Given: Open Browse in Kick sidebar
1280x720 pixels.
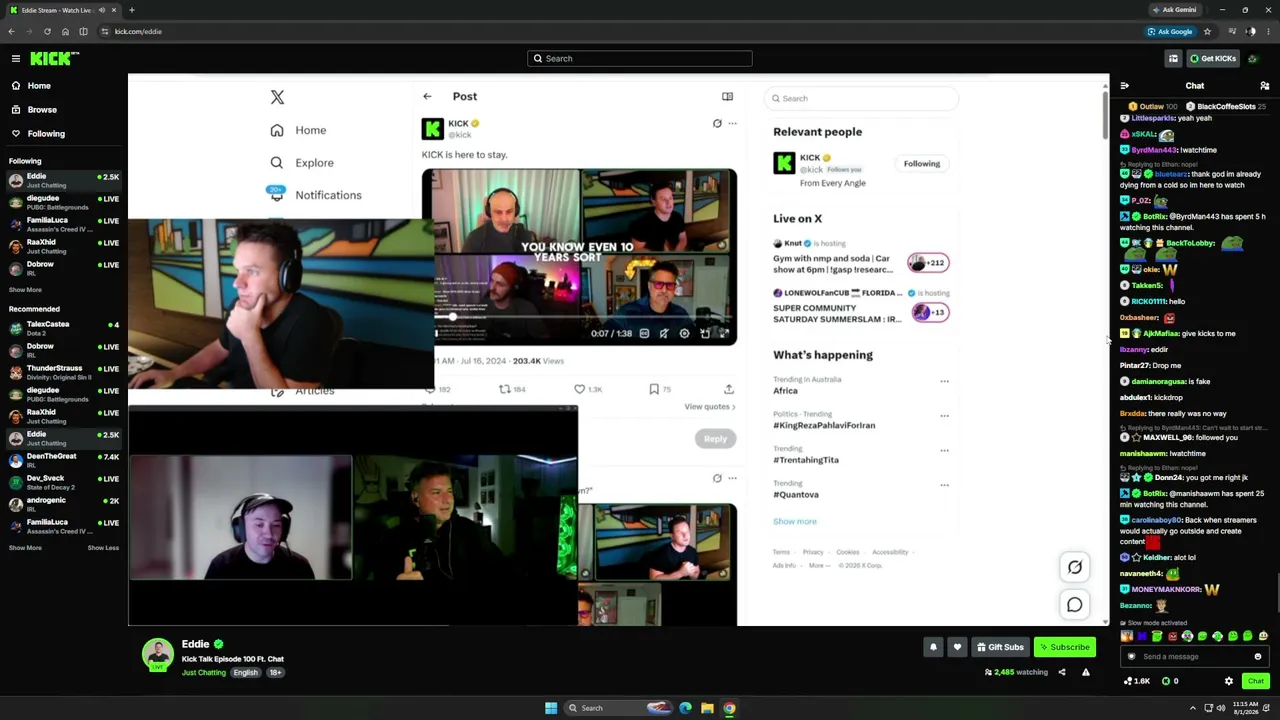Looking at the screenshot, I should (42, 110).
